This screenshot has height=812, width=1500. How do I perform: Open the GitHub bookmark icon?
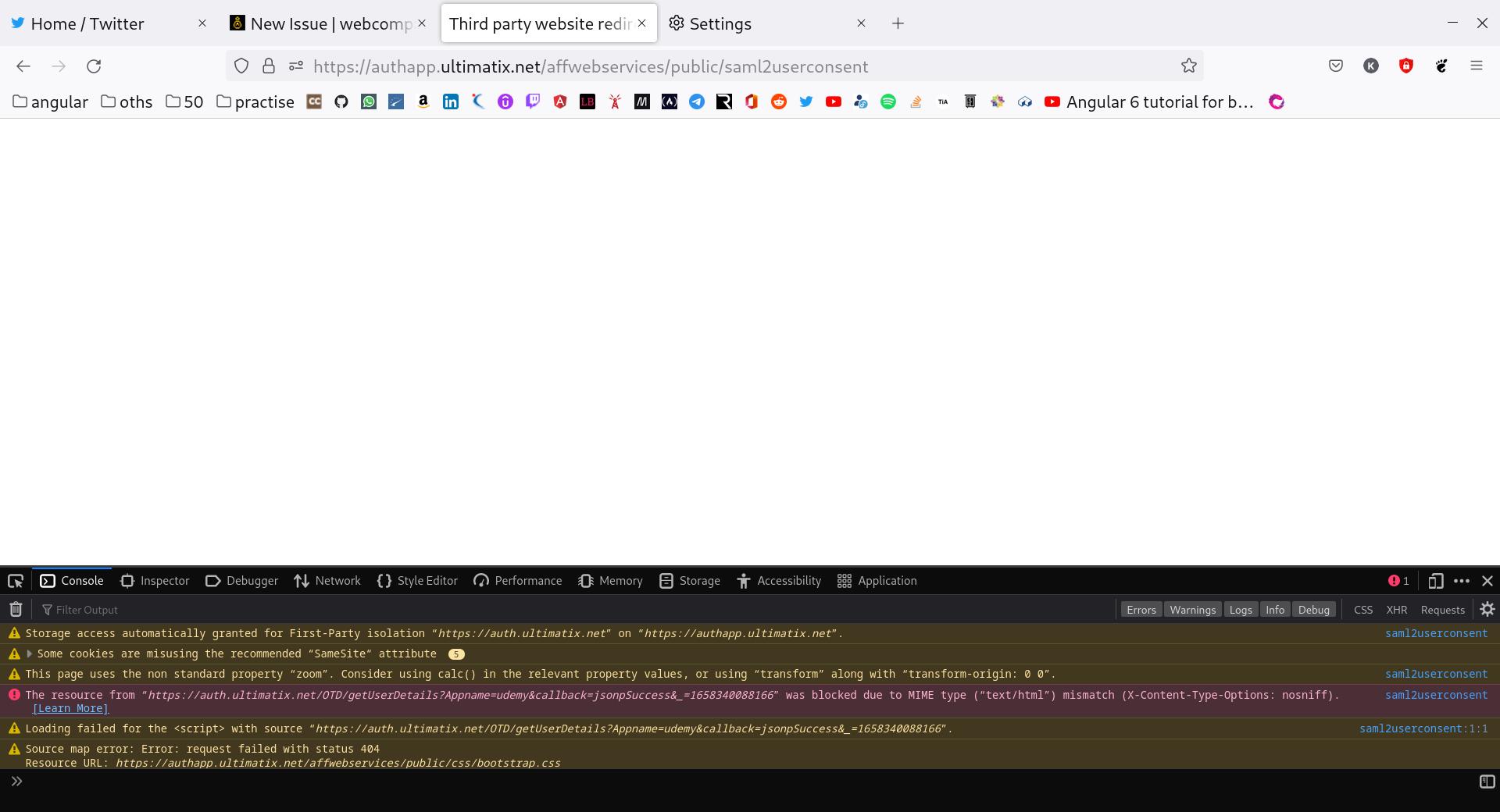click(341, 101)
